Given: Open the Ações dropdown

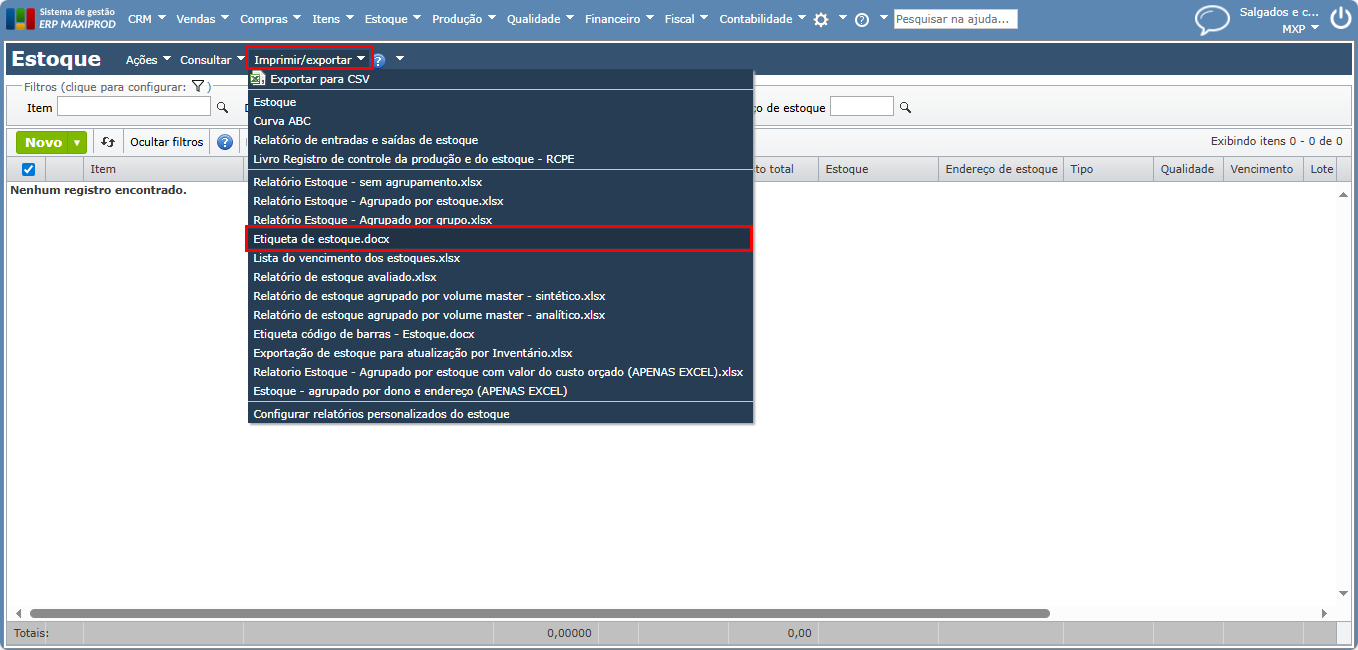Looking at the screenshot, I should pos(148,60).
